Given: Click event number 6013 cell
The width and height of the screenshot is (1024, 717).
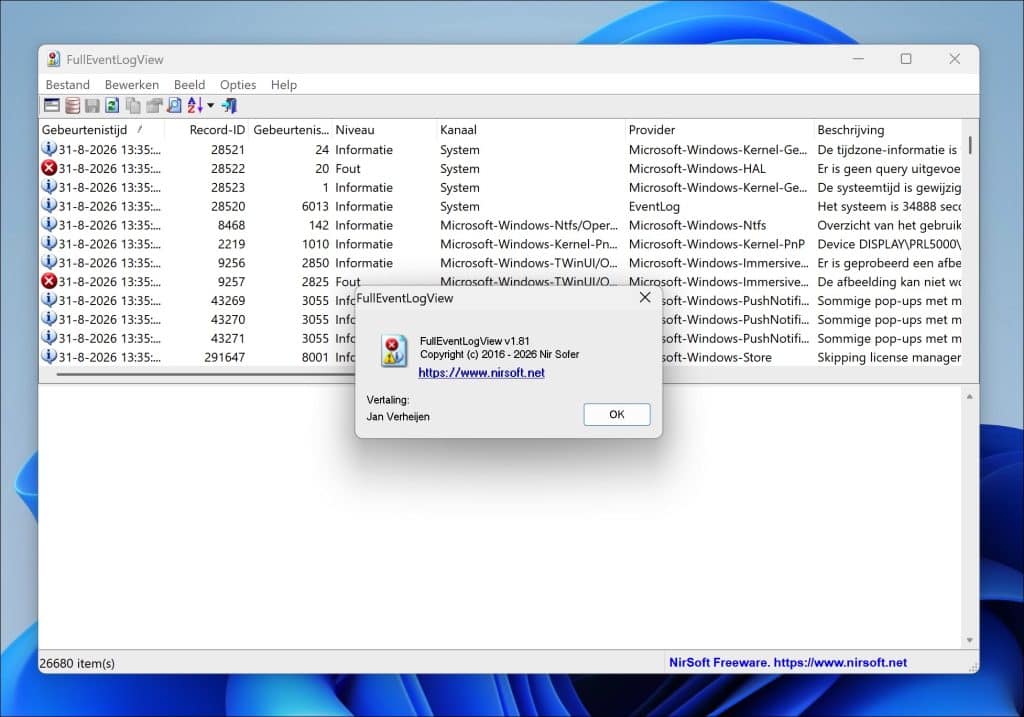Looking at the screenshot, I should tap(315, 206).
